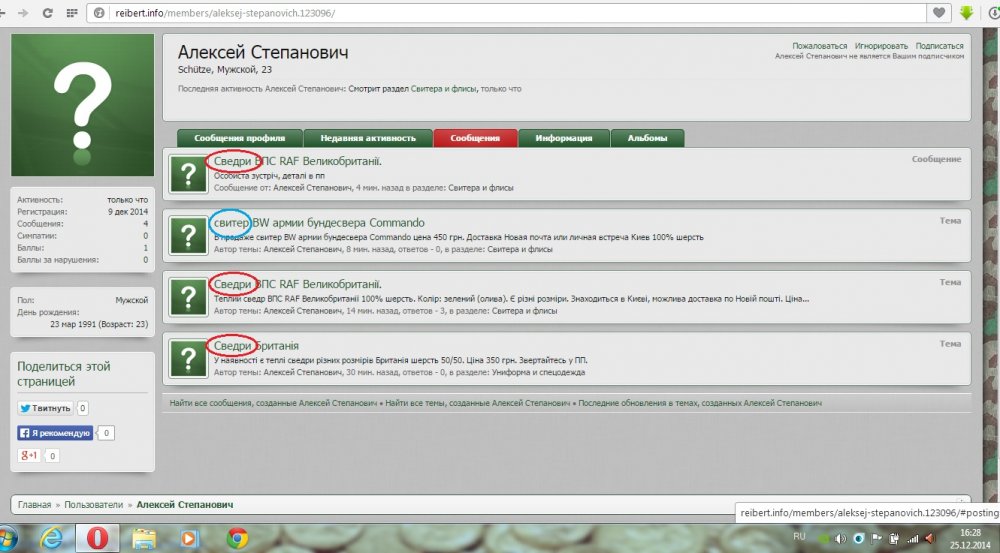This screenshot has width=1000, height=553.
Task: Switch to the Сообщения профиля tab
Action: pos(240,138)
